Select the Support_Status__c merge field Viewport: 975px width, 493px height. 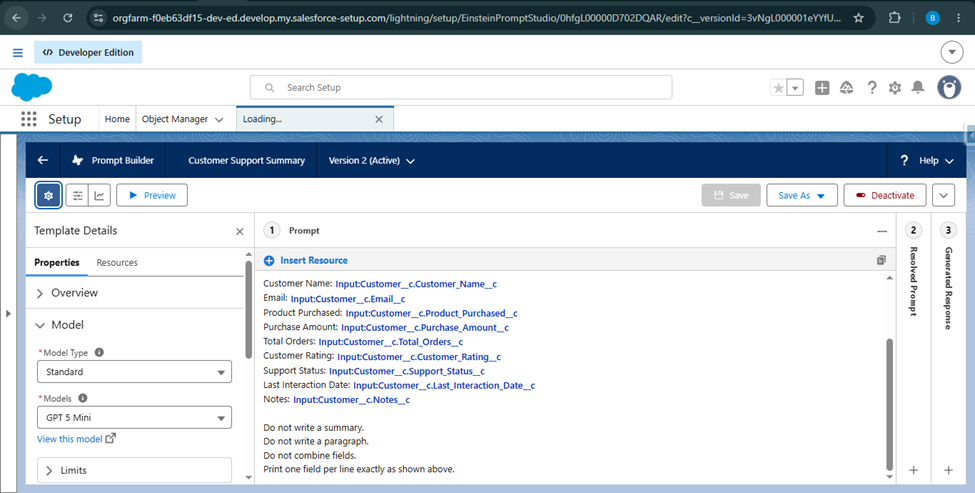(x=407, y=371)
